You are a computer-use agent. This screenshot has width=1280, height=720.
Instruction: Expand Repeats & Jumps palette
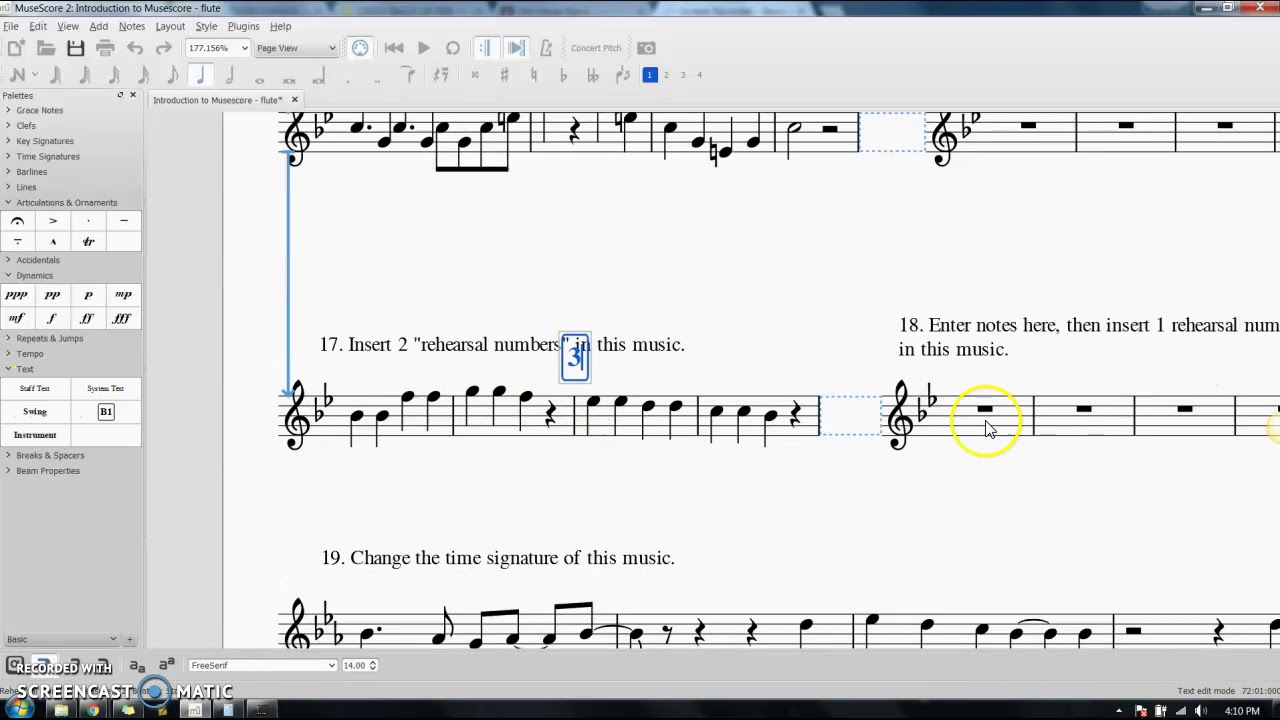coord(49,338)
